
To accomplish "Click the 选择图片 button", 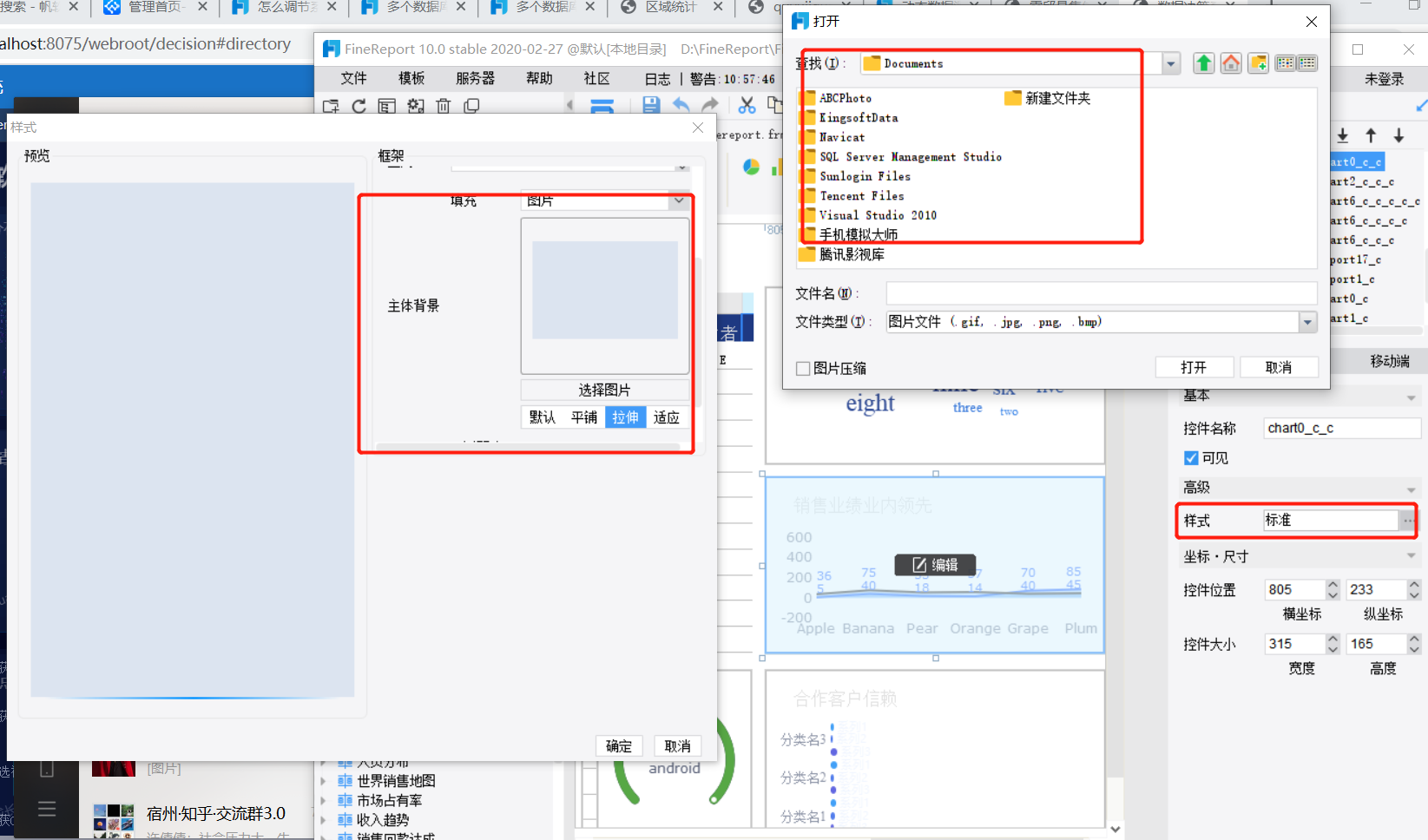I will click(604, 390).
